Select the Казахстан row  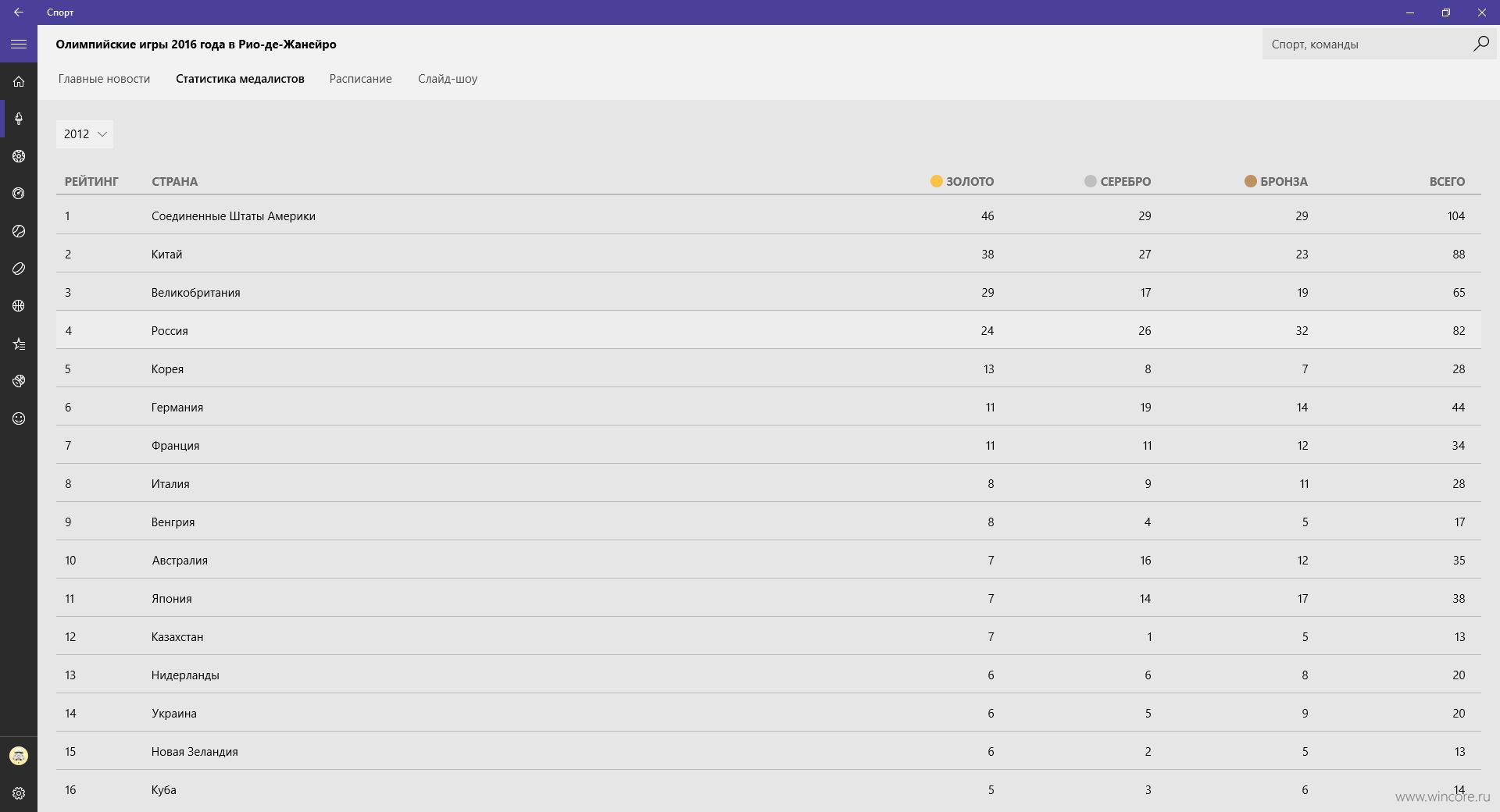pos(769,636)
